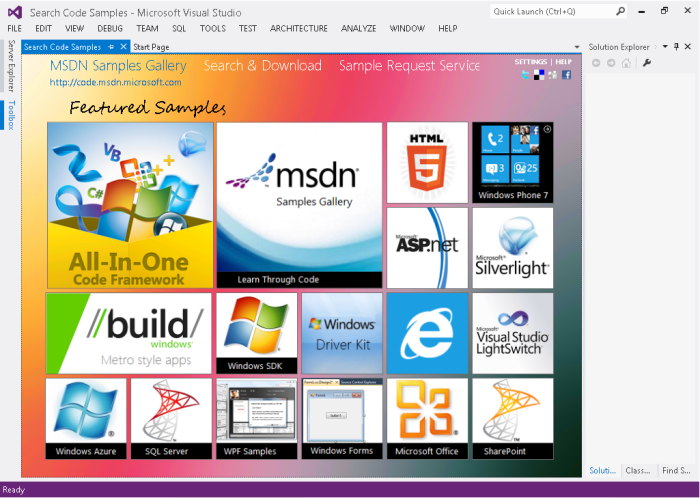The height and width of the screenshot is (498, 700).
Task: Switch to the Class View bottom tab
Action: click(x=638, y=470)
